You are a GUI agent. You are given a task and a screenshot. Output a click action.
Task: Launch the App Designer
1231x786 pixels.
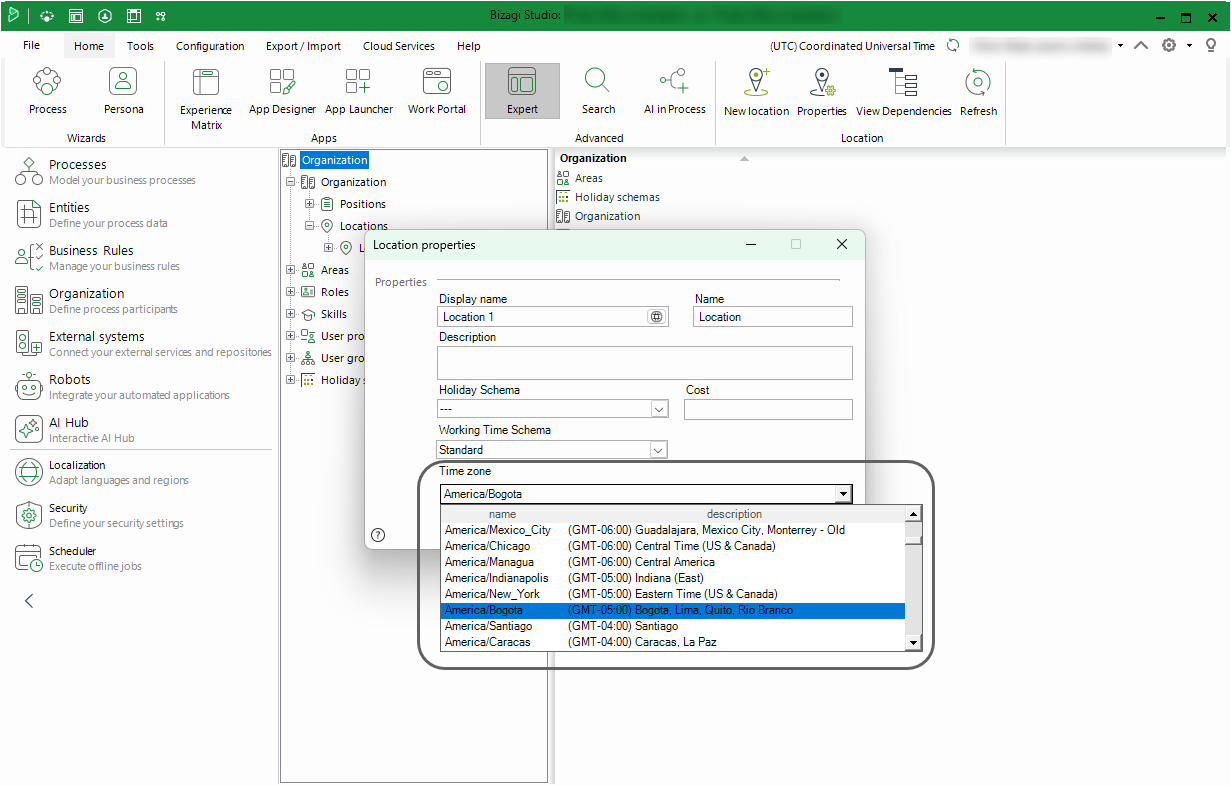click(x=282, y=92)
